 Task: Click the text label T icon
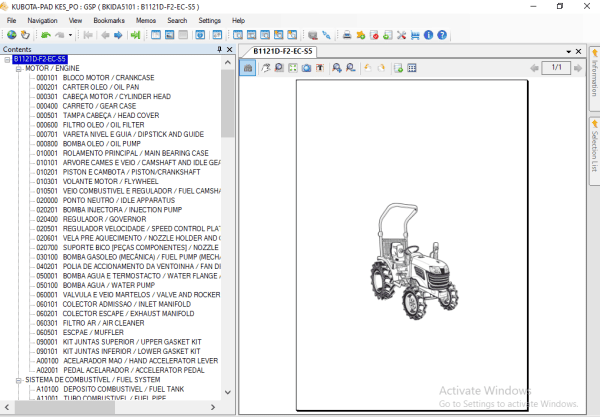320,68
